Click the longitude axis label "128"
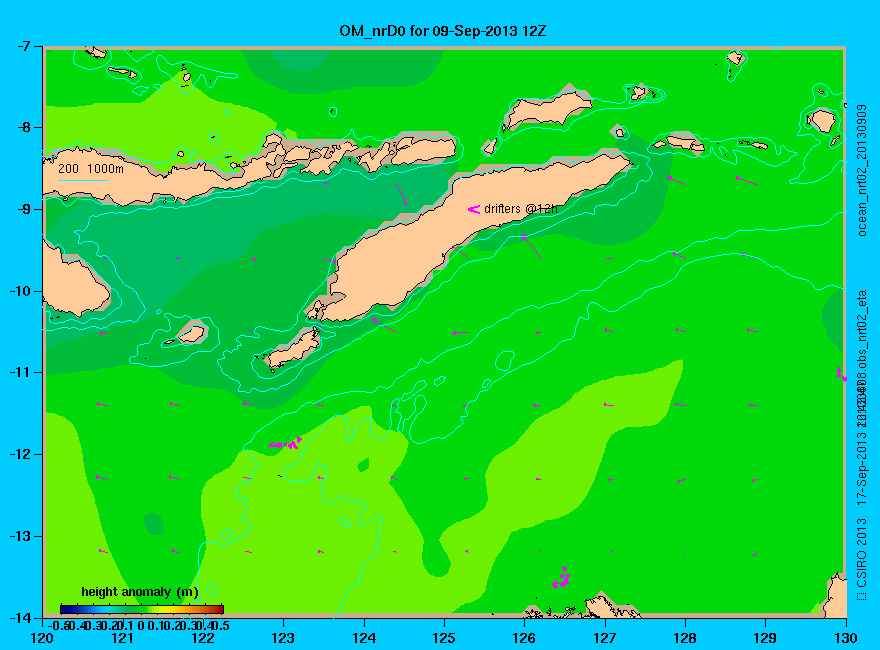 (685, 638)
